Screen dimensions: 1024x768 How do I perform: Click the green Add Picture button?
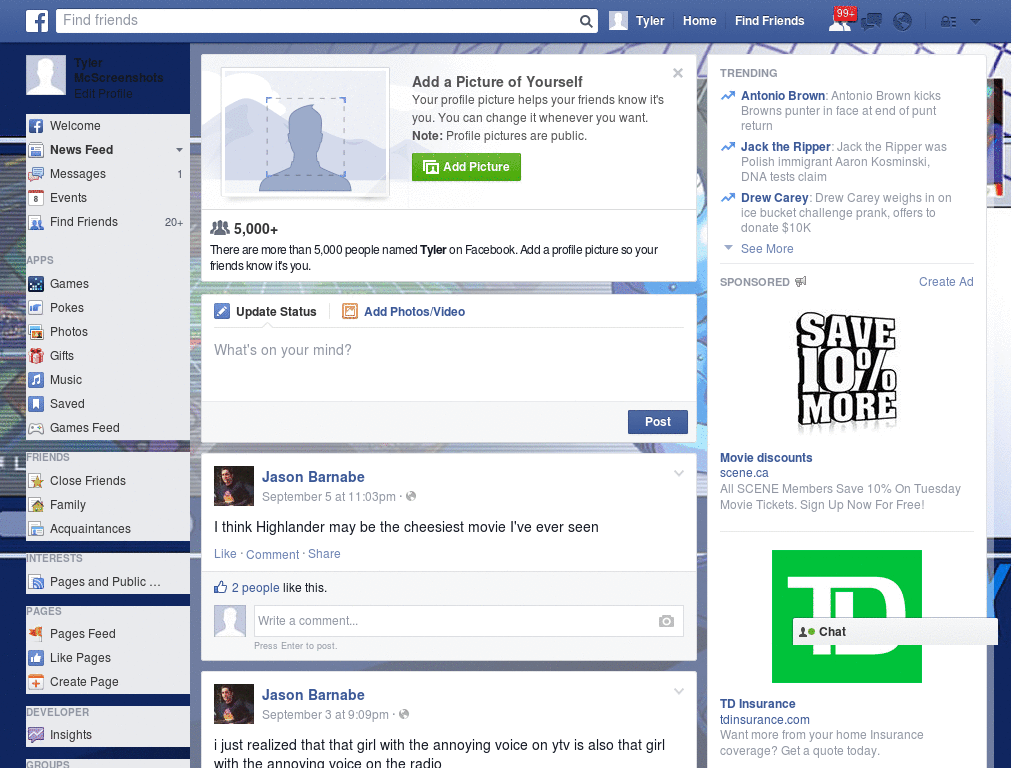[x=466, y=167]
